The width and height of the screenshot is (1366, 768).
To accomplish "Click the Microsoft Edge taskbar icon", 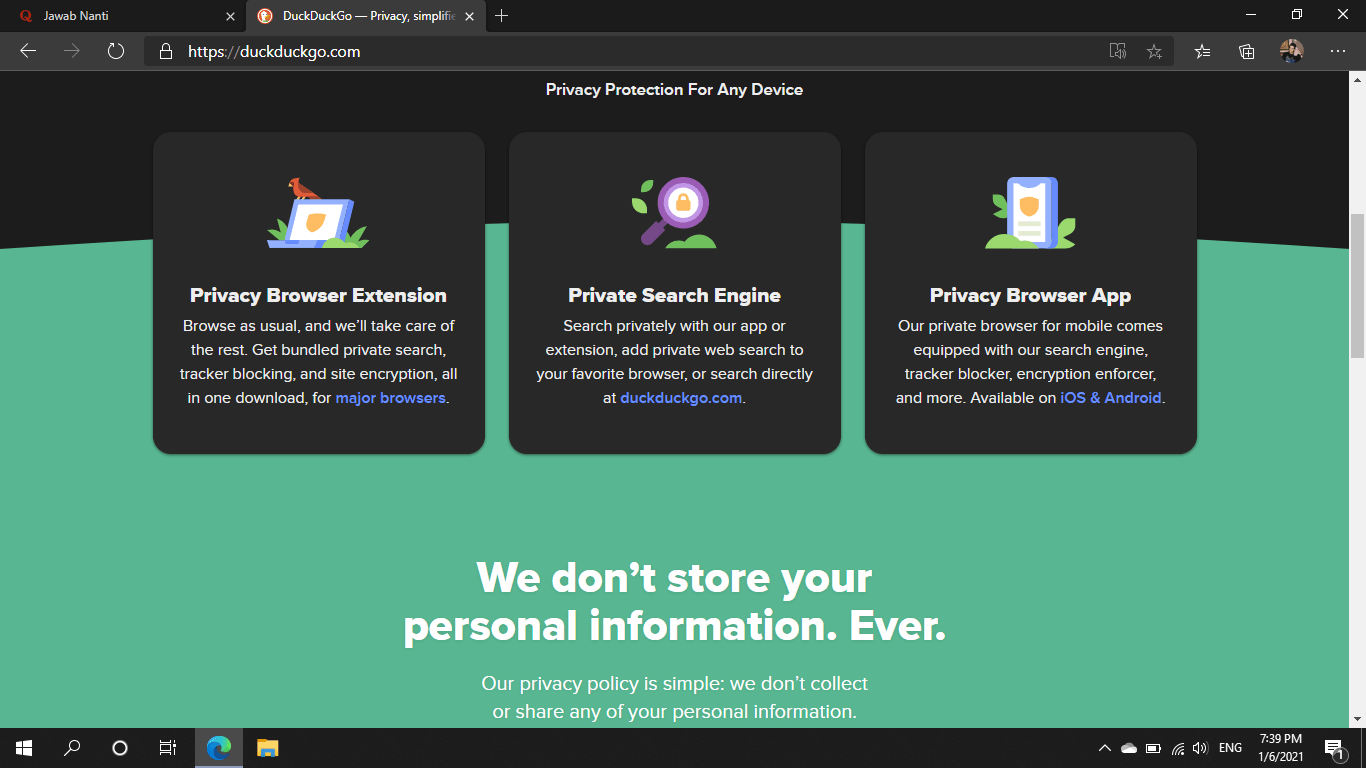I will (219, 747).
